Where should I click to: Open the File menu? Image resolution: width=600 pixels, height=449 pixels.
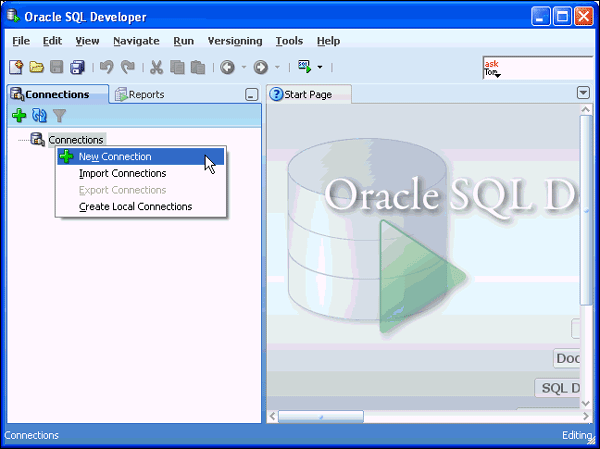pos(21,41)
